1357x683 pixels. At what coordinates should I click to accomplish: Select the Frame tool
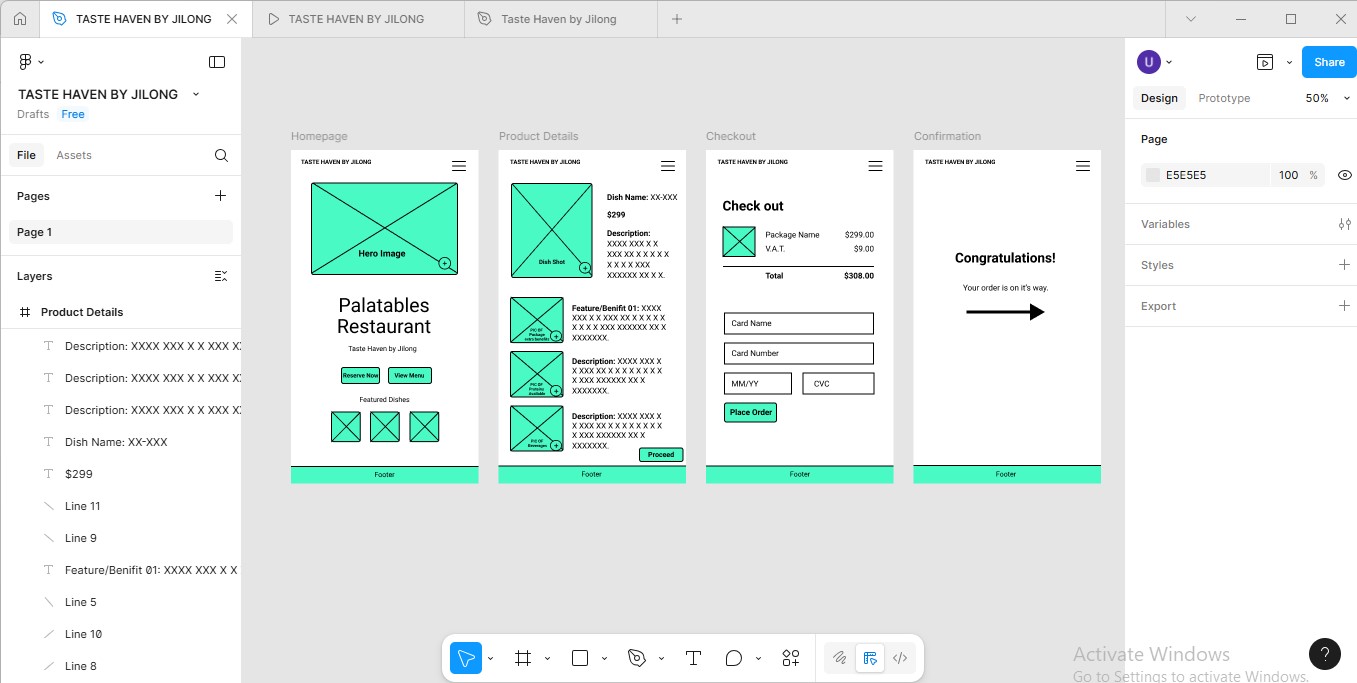521,657
